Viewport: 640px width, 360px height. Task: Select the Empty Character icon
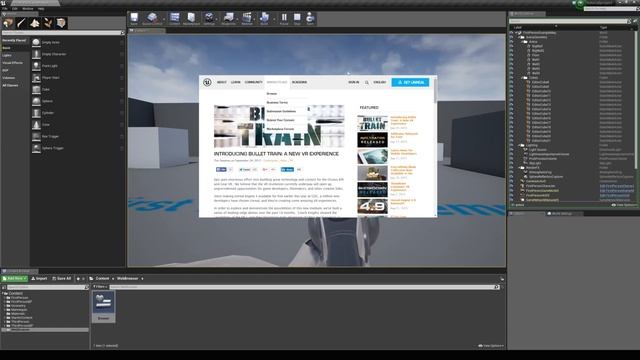coord(36,54)
